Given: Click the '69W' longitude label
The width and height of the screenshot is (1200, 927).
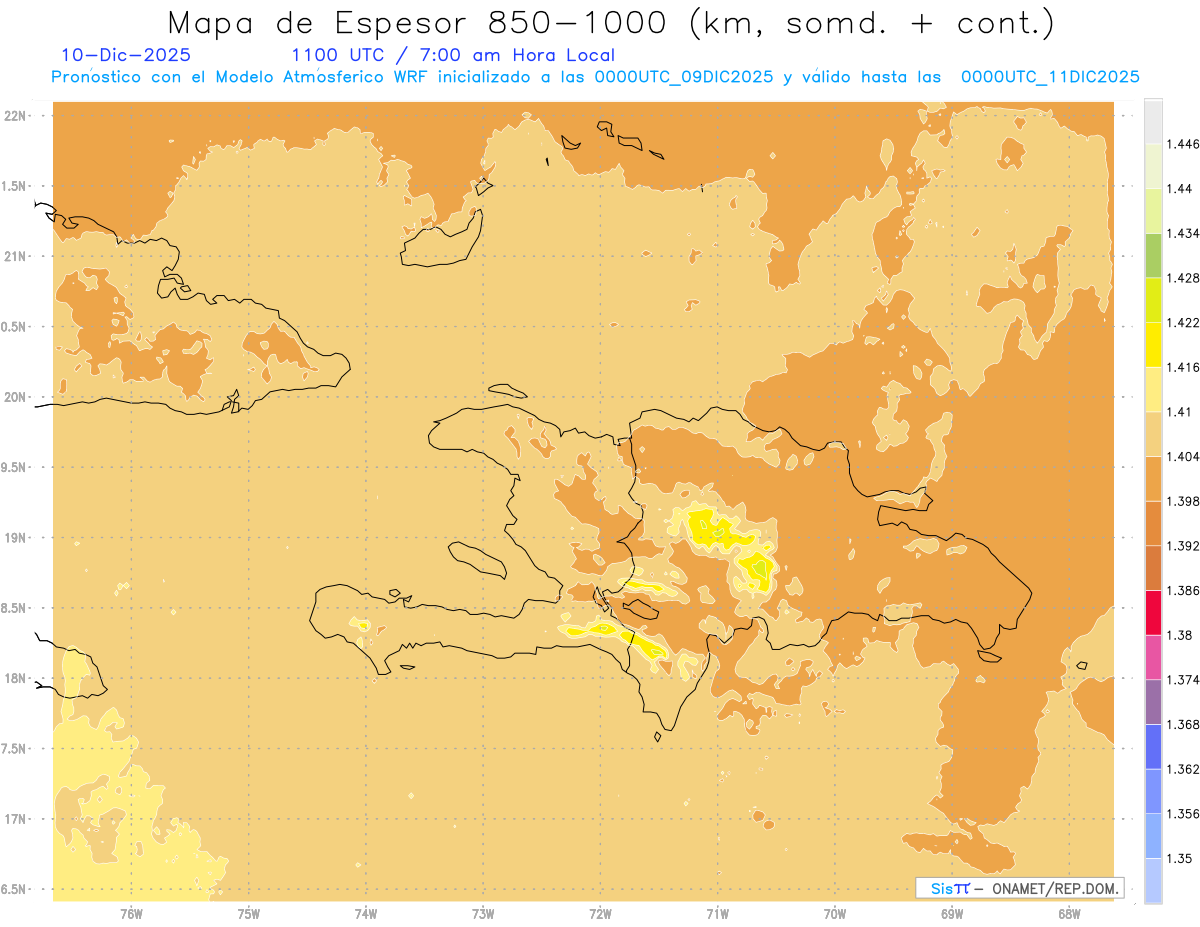Looking at the screenshot, I should (x=952, y=914).
